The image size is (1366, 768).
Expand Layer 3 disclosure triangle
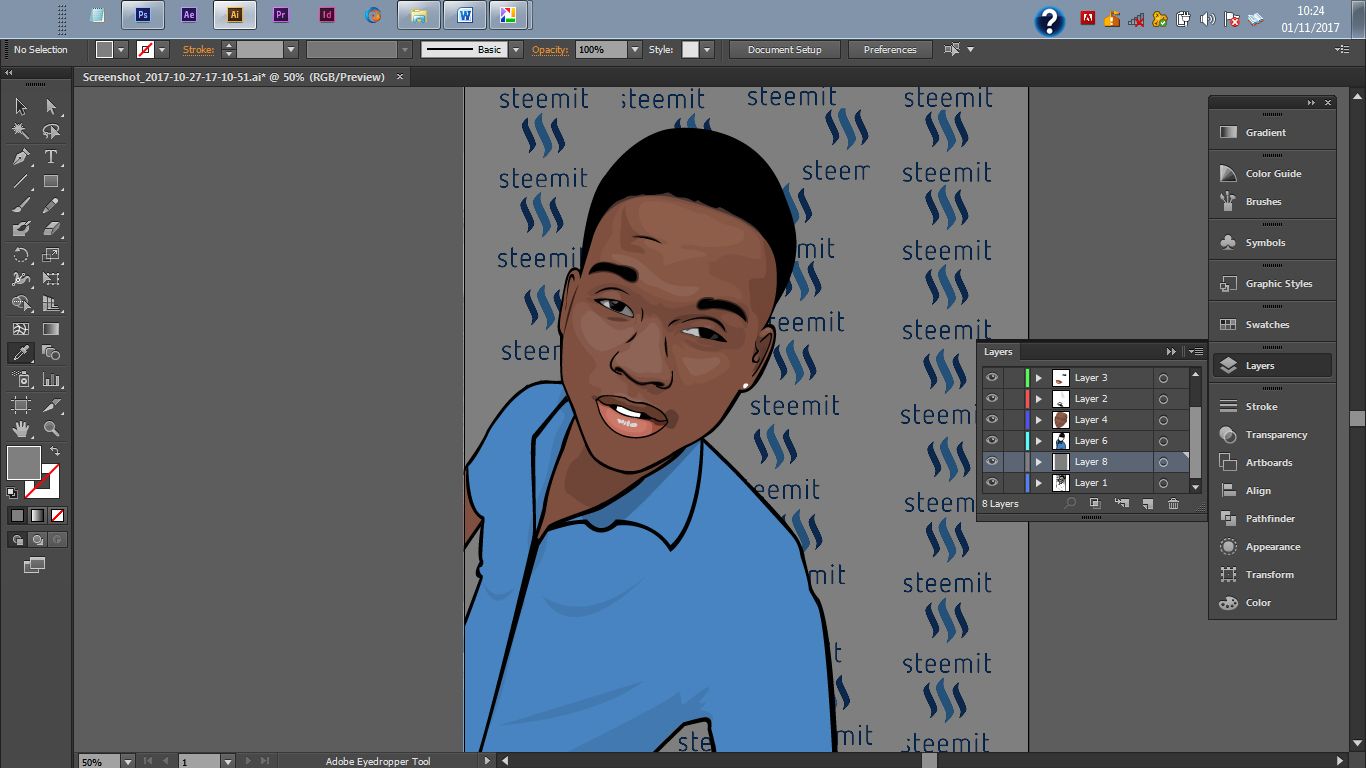[x=1039, y=378]
